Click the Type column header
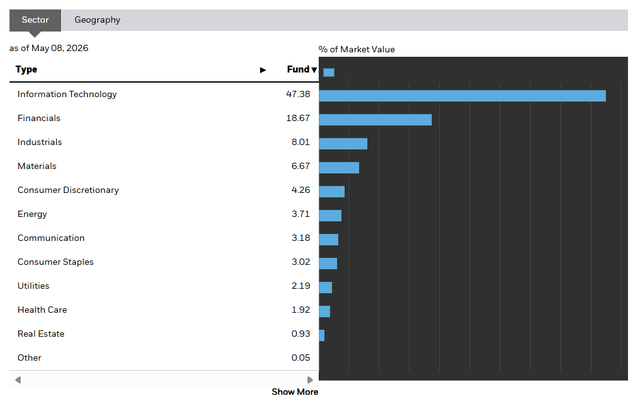 (27, 69)
